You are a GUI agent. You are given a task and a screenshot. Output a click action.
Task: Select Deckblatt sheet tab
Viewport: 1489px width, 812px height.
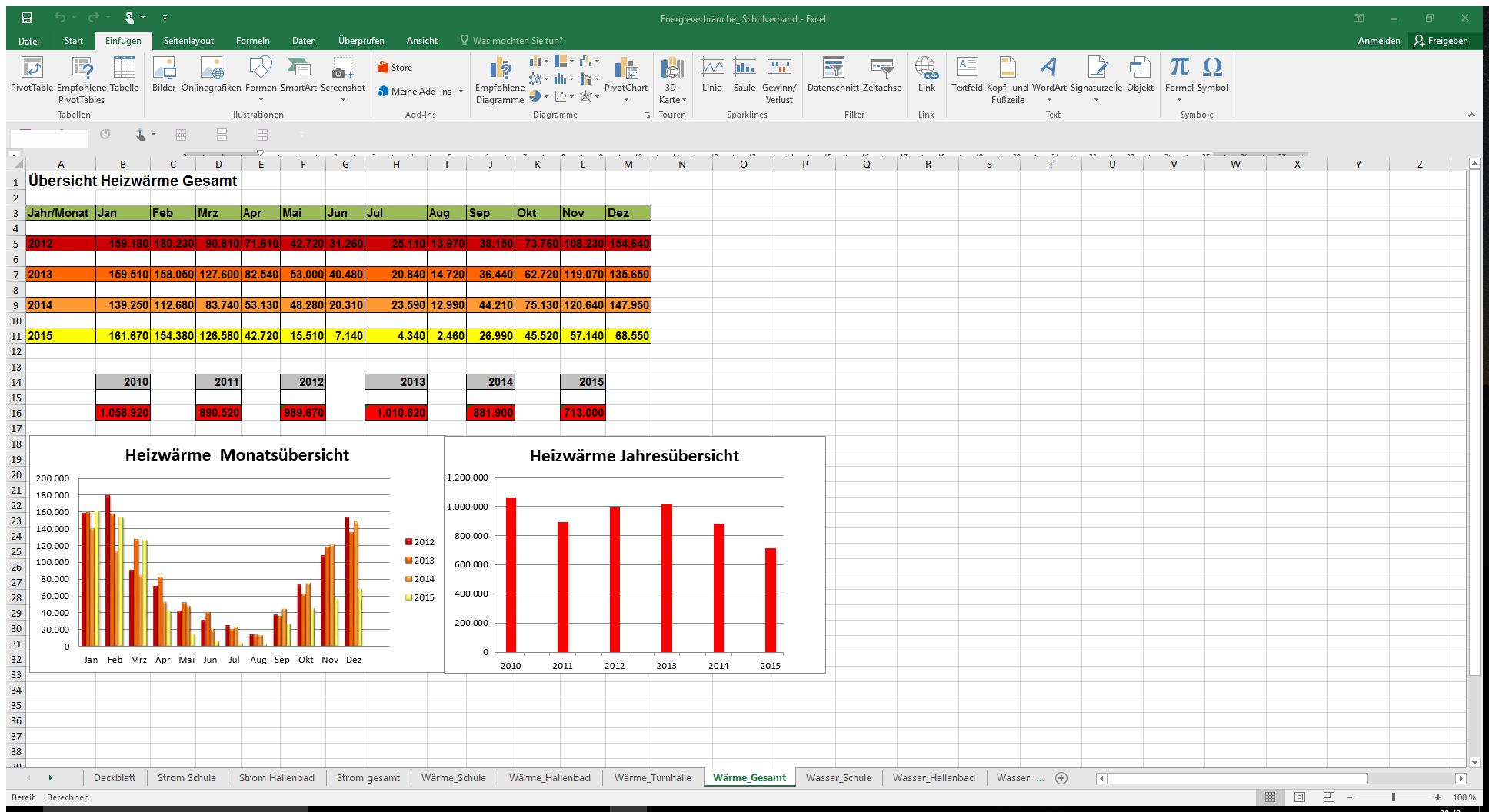coord(115,778)
